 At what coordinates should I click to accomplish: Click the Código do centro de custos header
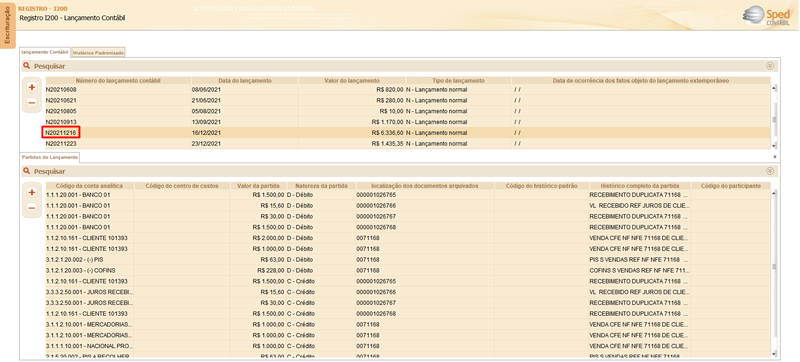182,186
